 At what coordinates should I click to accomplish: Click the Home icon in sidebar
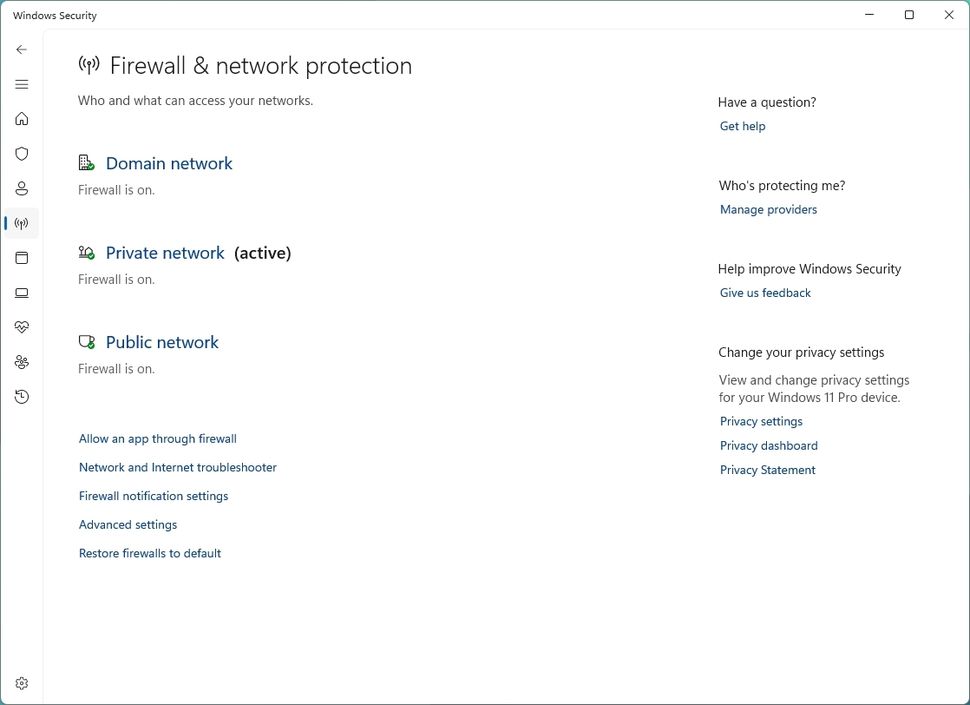pyautogui.click(x=21, y=118)
